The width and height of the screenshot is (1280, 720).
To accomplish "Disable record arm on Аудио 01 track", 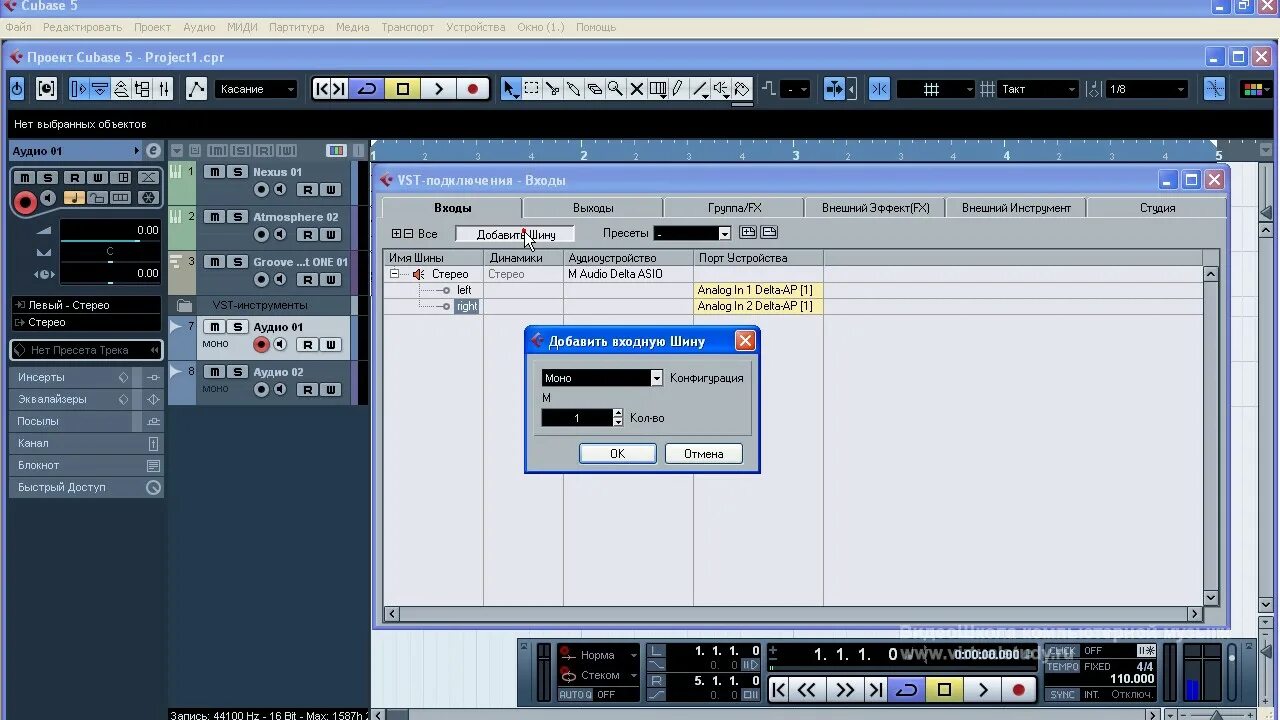I will tap(261, 345).
